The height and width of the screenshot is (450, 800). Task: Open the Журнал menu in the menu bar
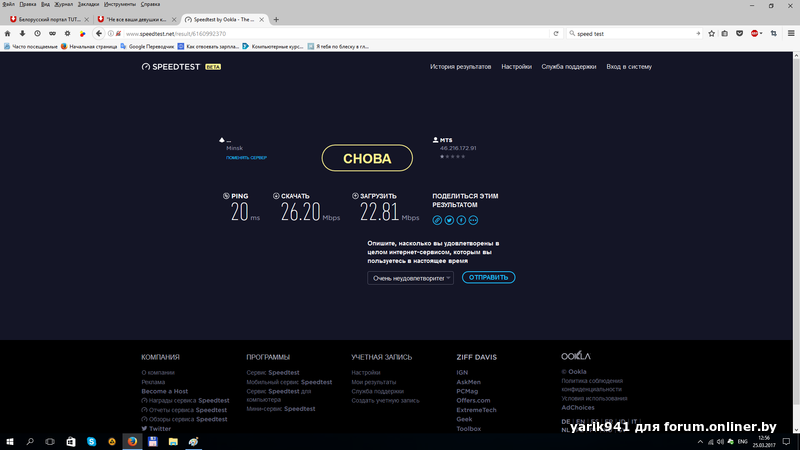click(65, 4)
